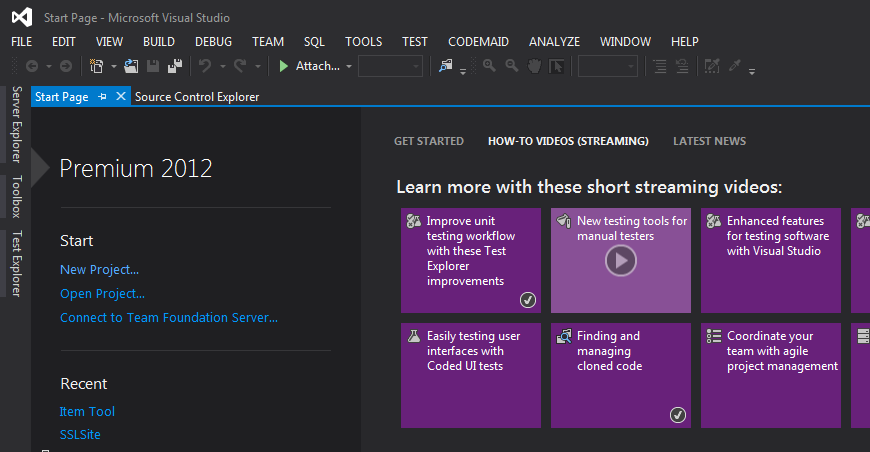The height and width of the screenshot is (452, 870).
Task: Open the find toolbar overflow options
Action: [x=463, y=71]
